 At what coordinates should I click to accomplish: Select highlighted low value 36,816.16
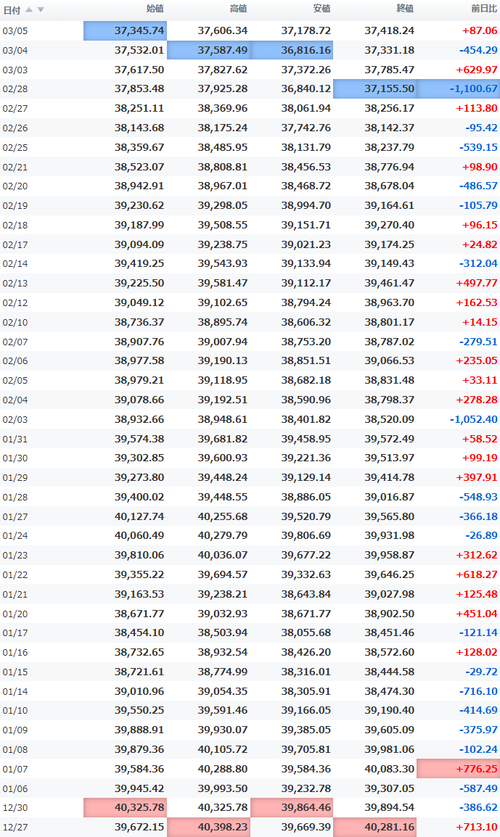292,50
